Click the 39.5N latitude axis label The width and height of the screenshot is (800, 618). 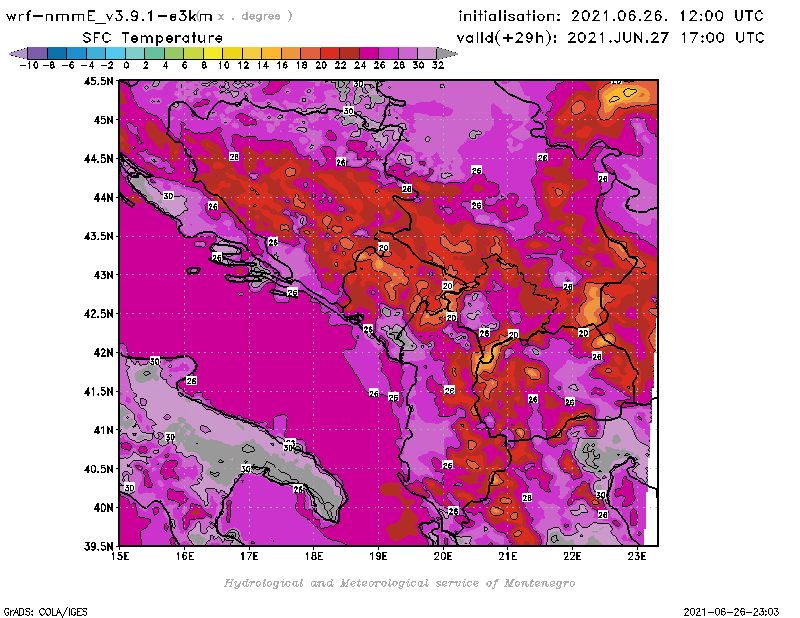tap(98, 547)
